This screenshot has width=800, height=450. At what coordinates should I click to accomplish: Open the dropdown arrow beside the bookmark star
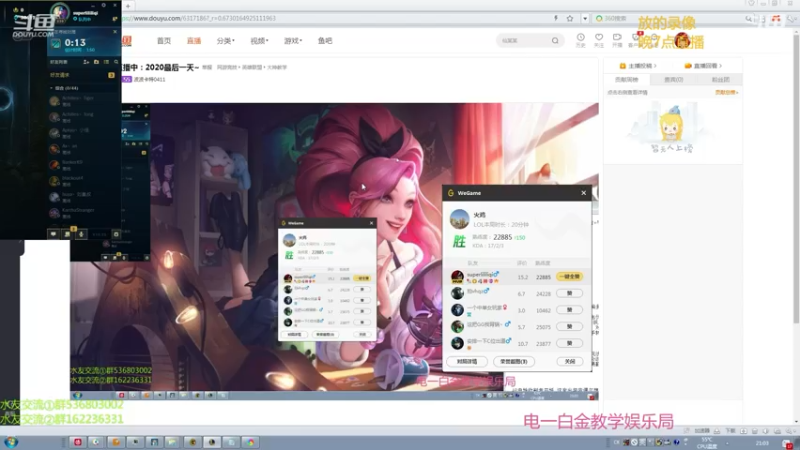585,18
